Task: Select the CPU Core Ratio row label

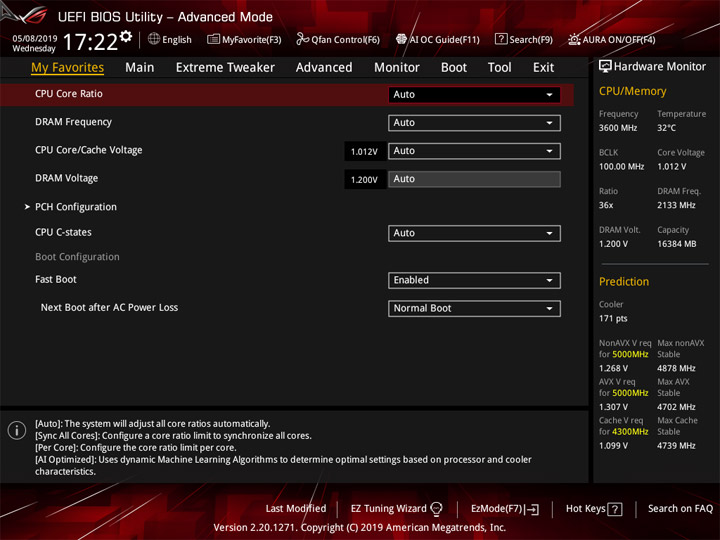Action: [x=69, y=94]
